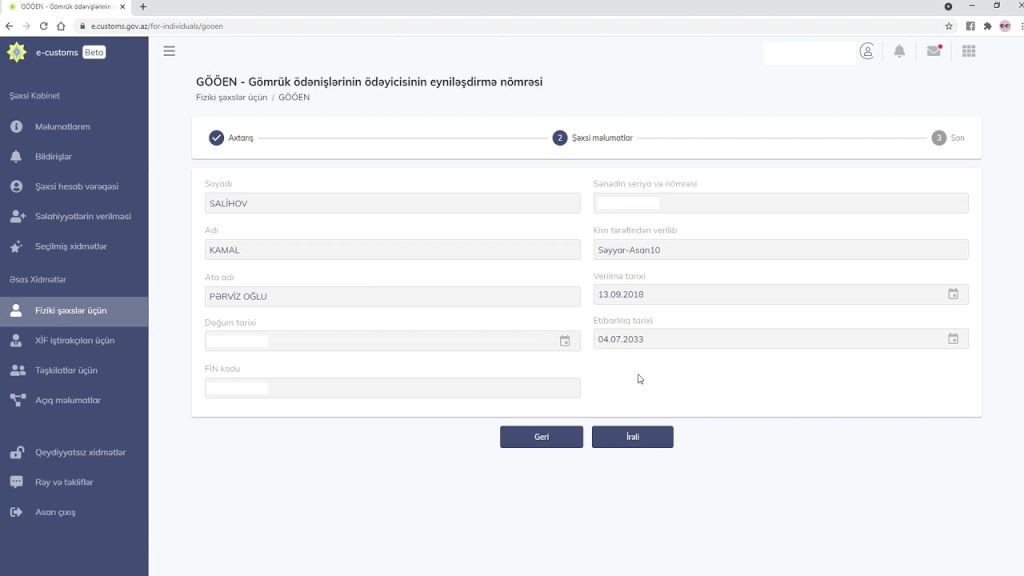Open the mail envelope icon in header
Viewport: 1024px width, 576px height.
click(934, 51)
